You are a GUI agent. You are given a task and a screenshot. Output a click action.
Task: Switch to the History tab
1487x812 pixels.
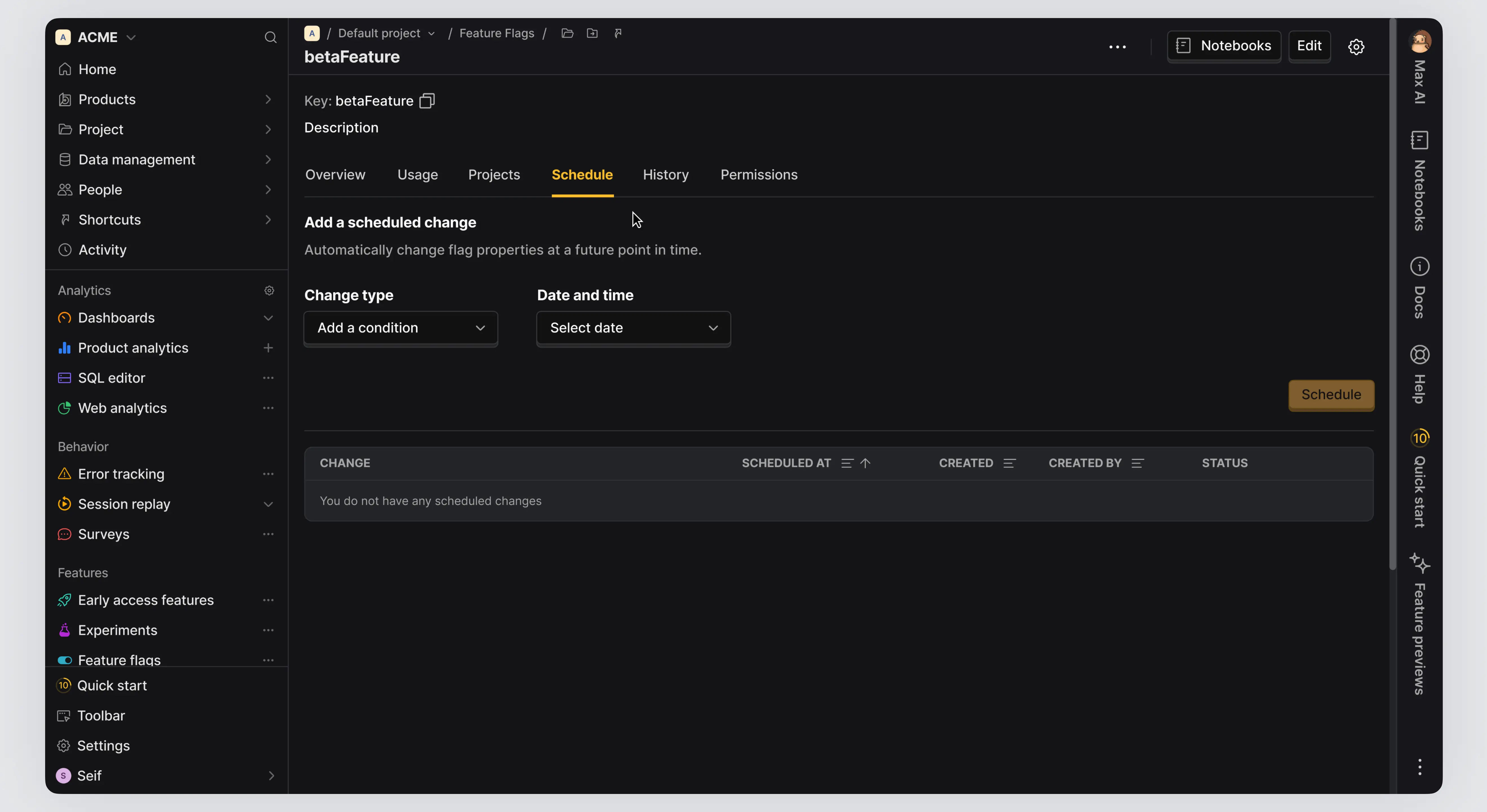[666, 175]
